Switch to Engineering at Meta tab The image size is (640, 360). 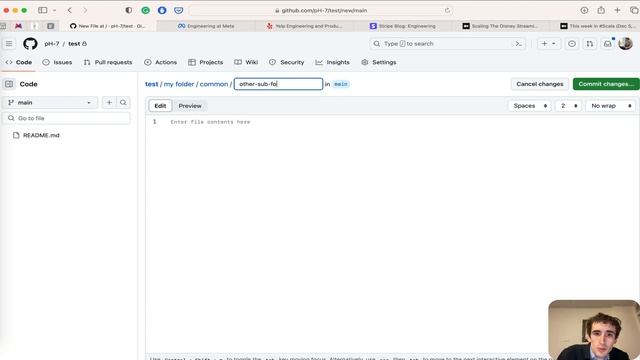tap(206, 26)
